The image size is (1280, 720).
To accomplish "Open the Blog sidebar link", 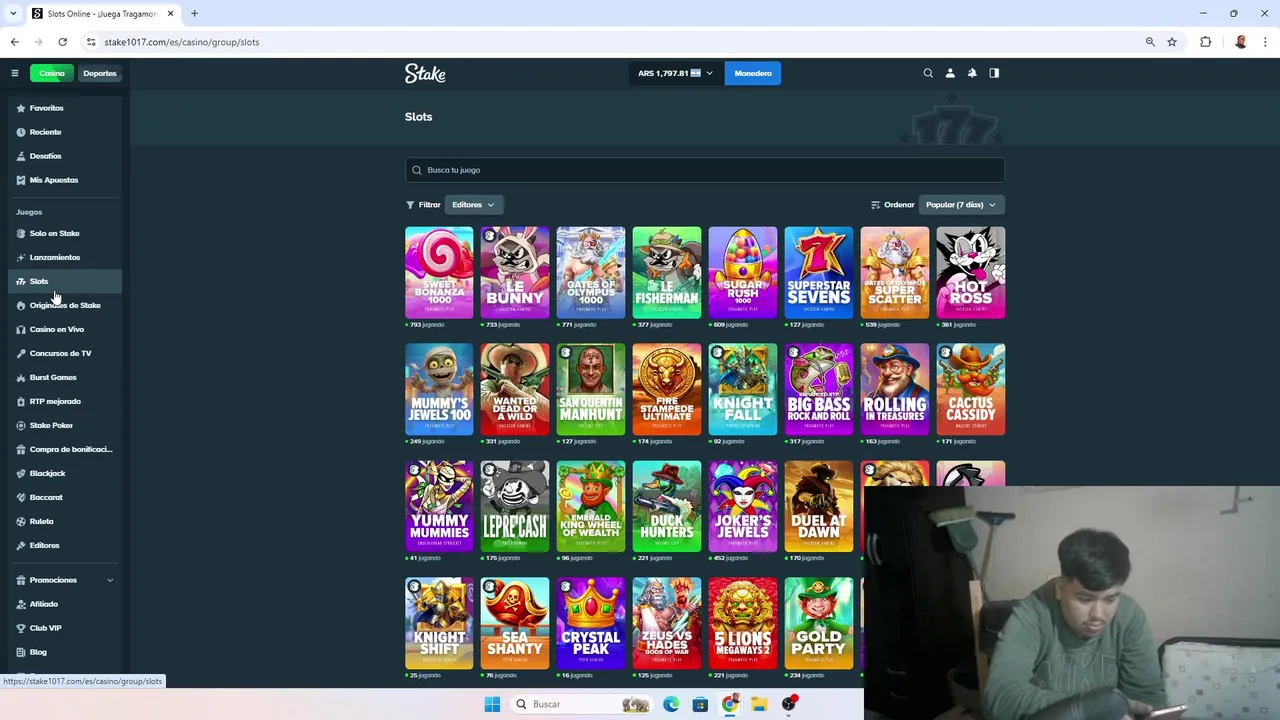I will 65,652.
